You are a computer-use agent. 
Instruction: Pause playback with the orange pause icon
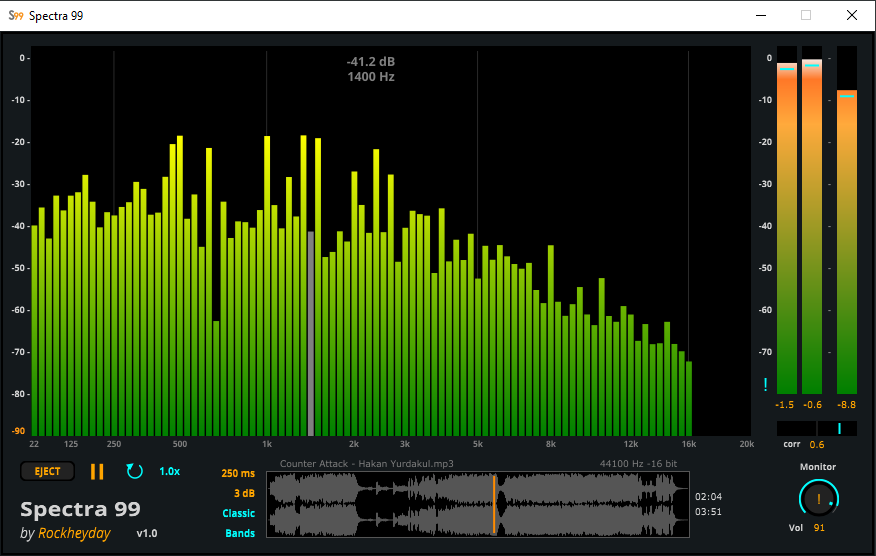coord(97,471)
